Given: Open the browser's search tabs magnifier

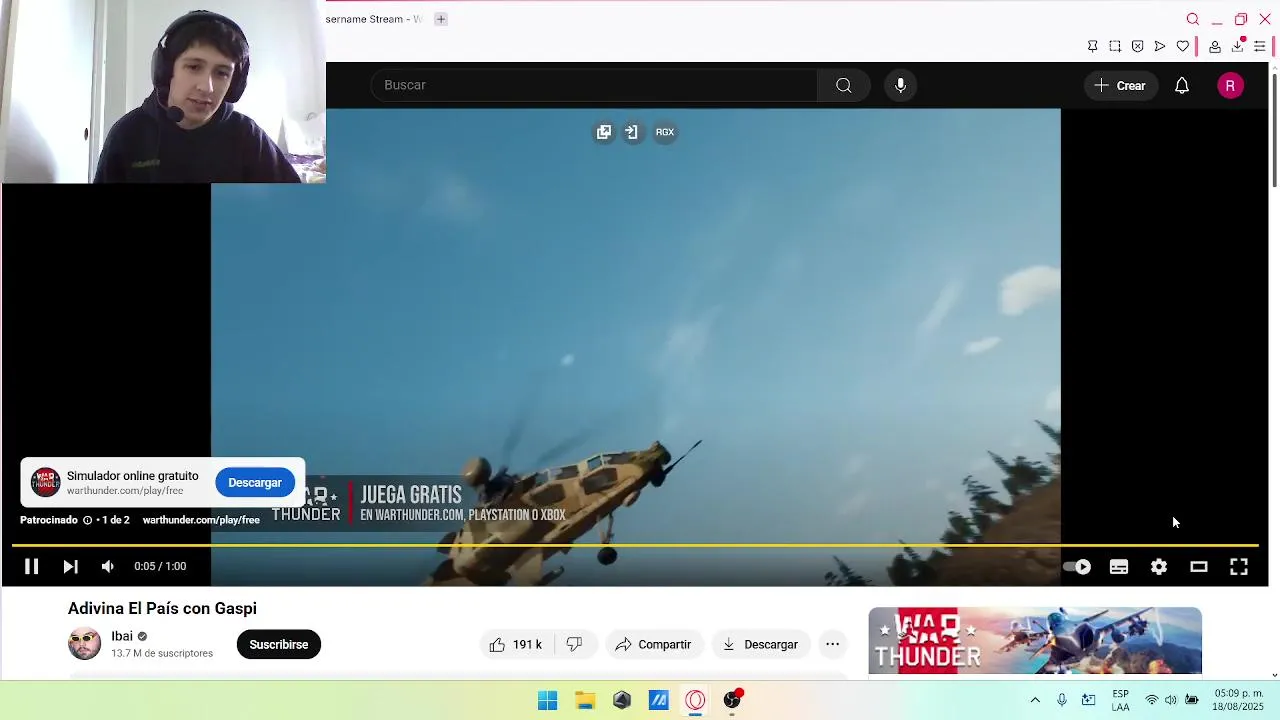Looking at the screenshot, I should 1192,19.
